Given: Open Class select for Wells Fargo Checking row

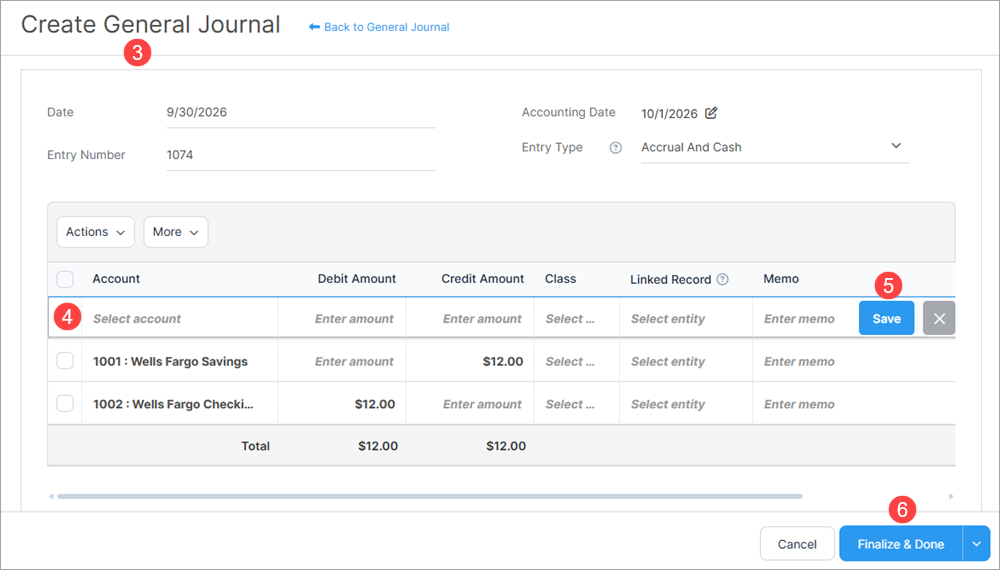Looking at the screenshot, I should 576,404.
